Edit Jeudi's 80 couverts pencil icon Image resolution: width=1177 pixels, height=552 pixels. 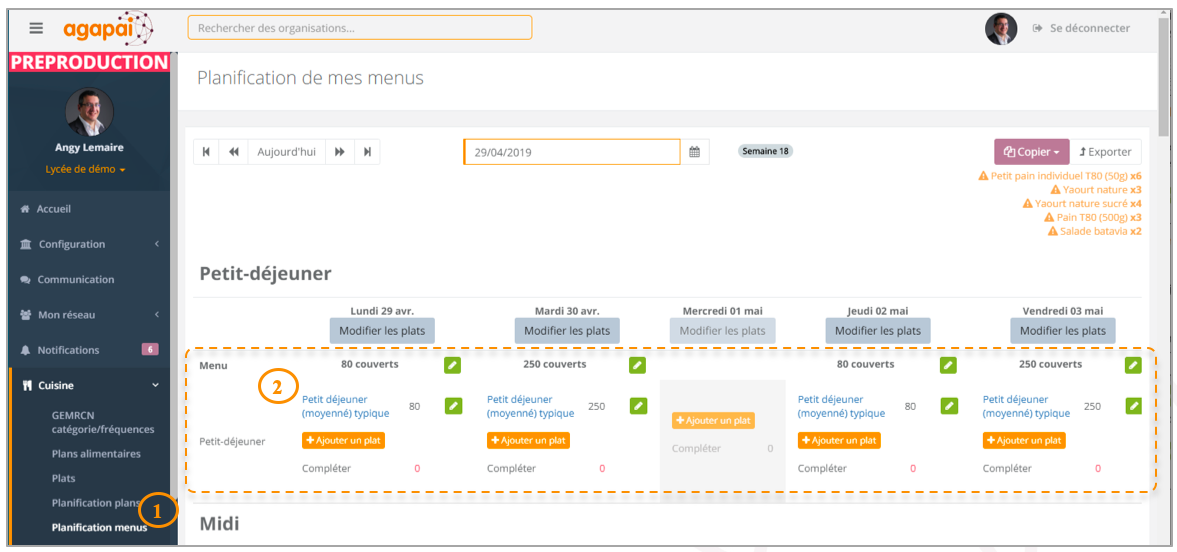tap(949, 365)
